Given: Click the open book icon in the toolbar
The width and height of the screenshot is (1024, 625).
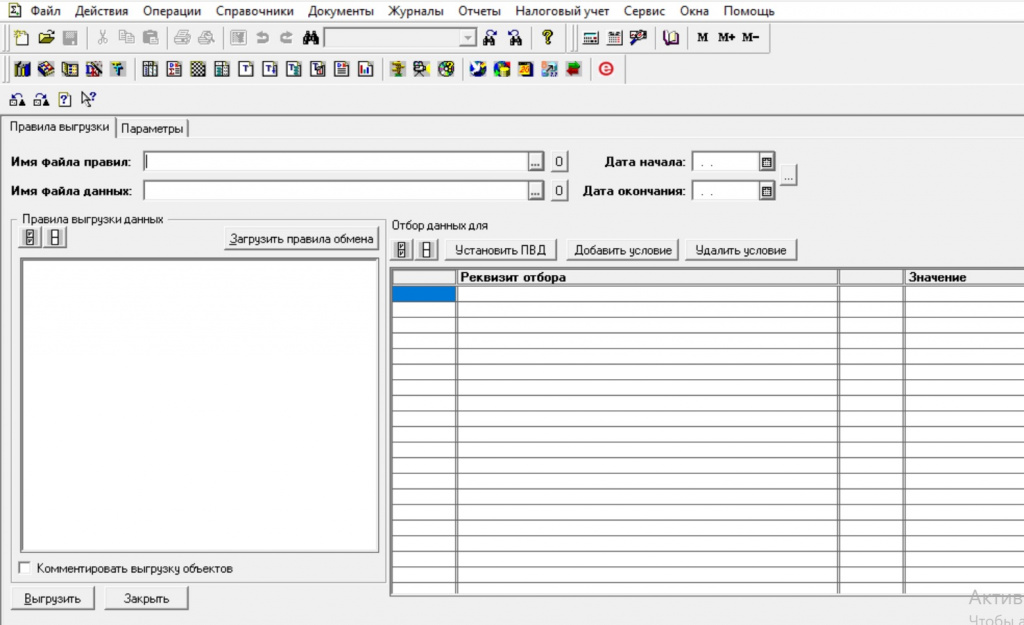Looking at the screenshot, I should coord(671,38).
